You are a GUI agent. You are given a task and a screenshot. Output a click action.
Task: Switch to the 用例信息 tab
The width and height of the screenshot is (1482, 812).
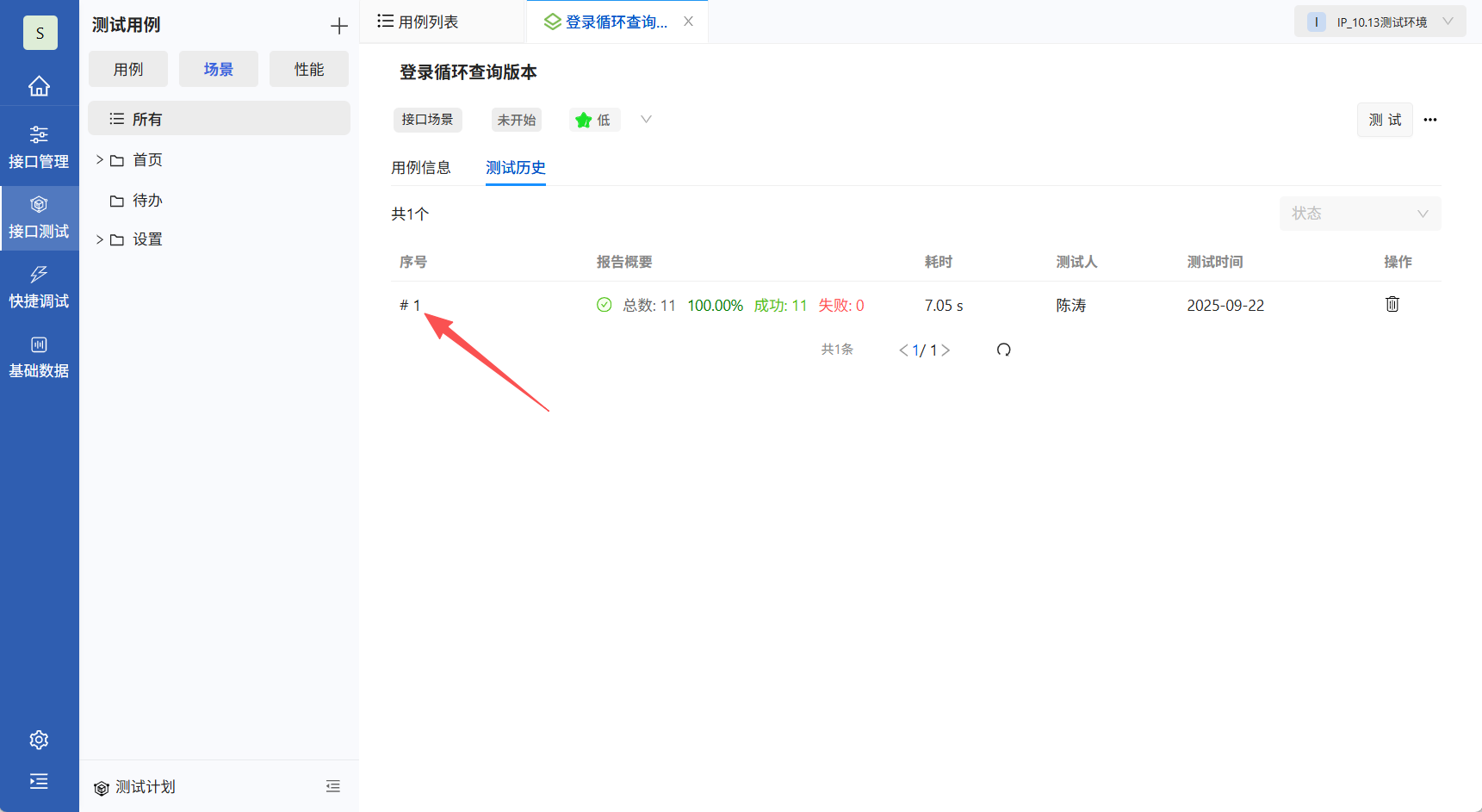coord(421,168)
